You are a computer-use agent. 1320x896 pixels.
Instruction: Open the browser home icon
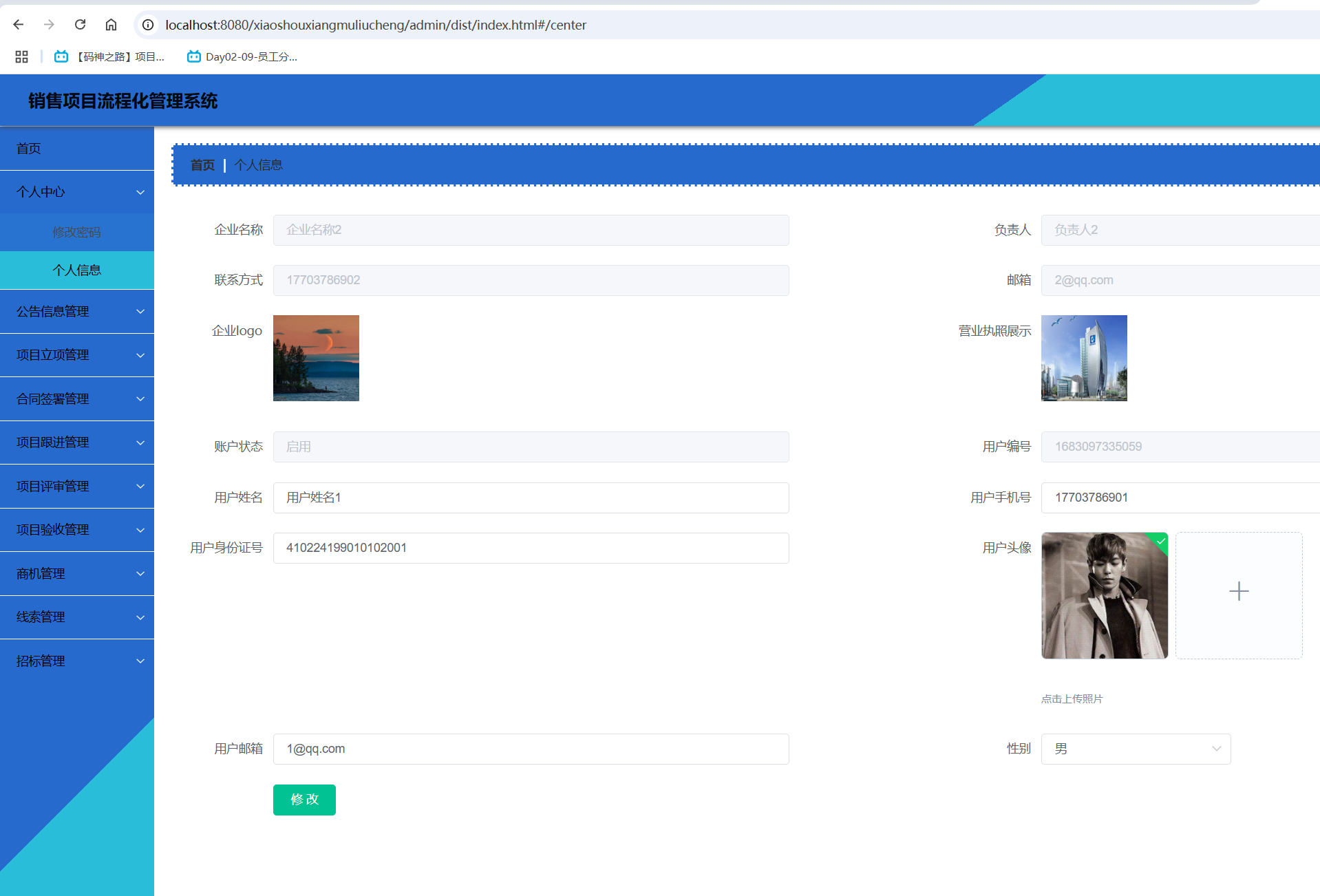111,25
